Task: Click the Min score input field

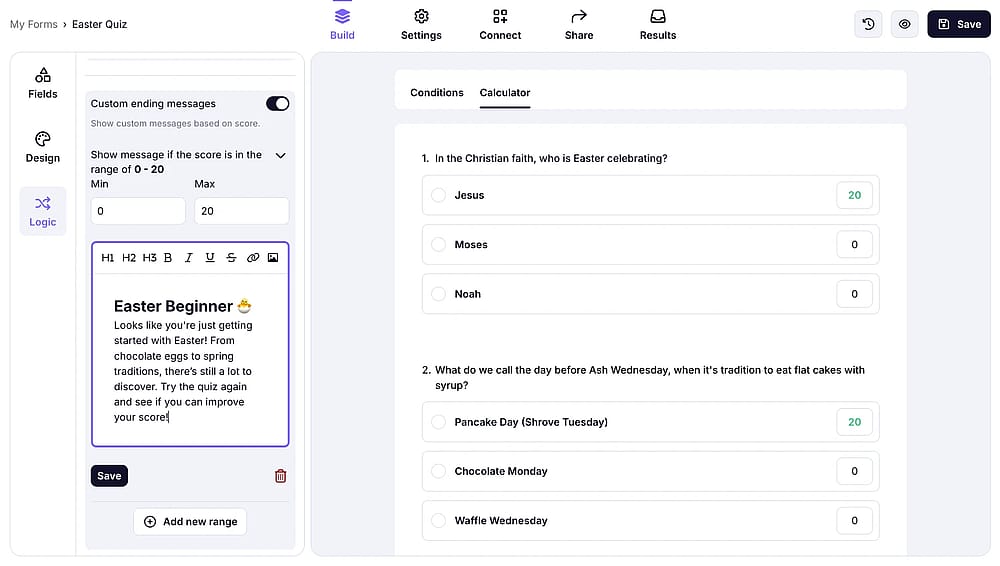Action: point(138,211)
